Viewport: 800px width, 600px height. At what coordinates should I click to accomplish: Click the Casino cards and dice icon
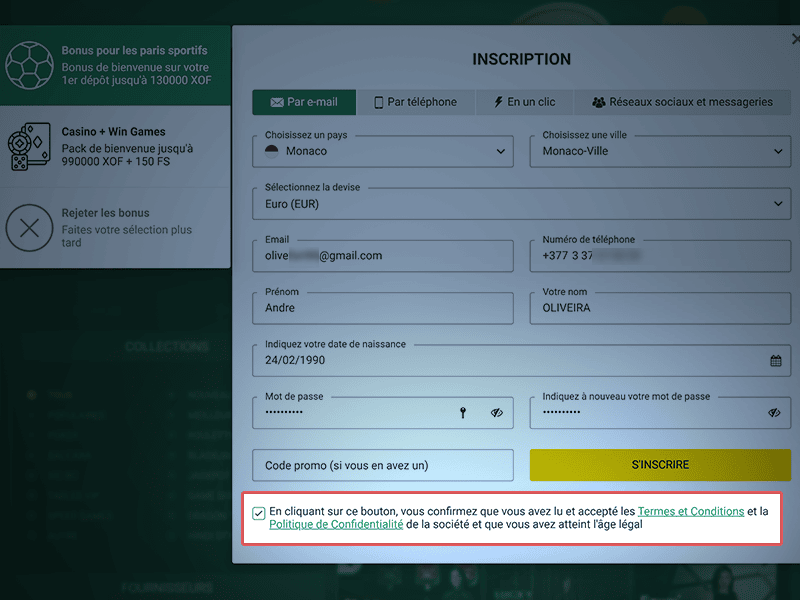tap(29, 146)
